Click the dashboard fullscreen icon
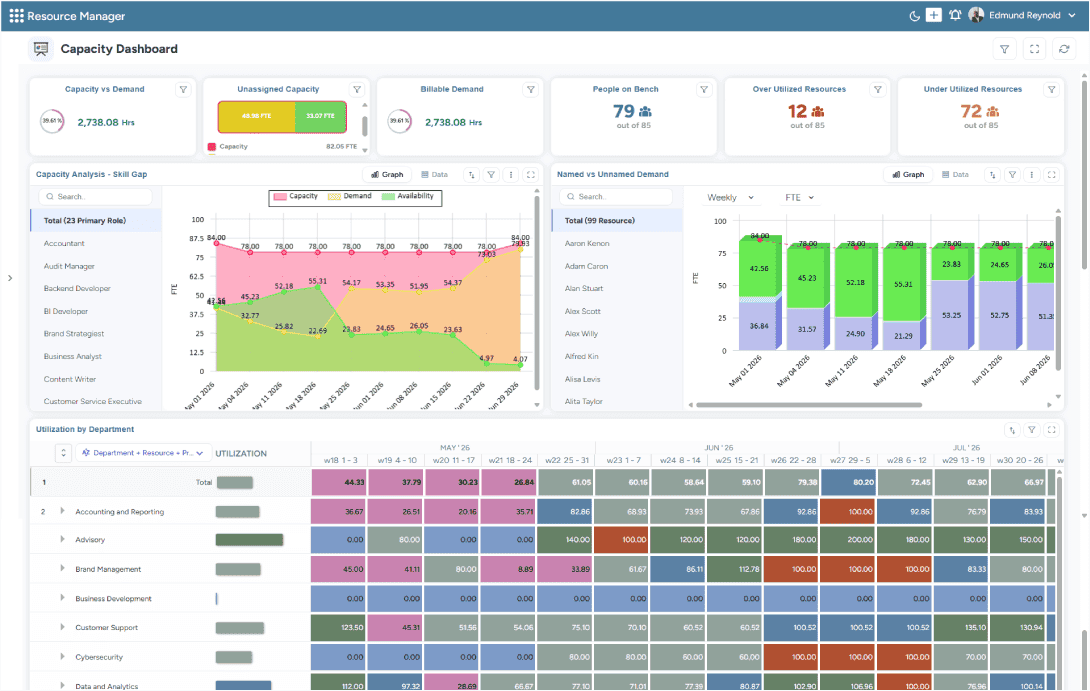 click(1034, 49)
